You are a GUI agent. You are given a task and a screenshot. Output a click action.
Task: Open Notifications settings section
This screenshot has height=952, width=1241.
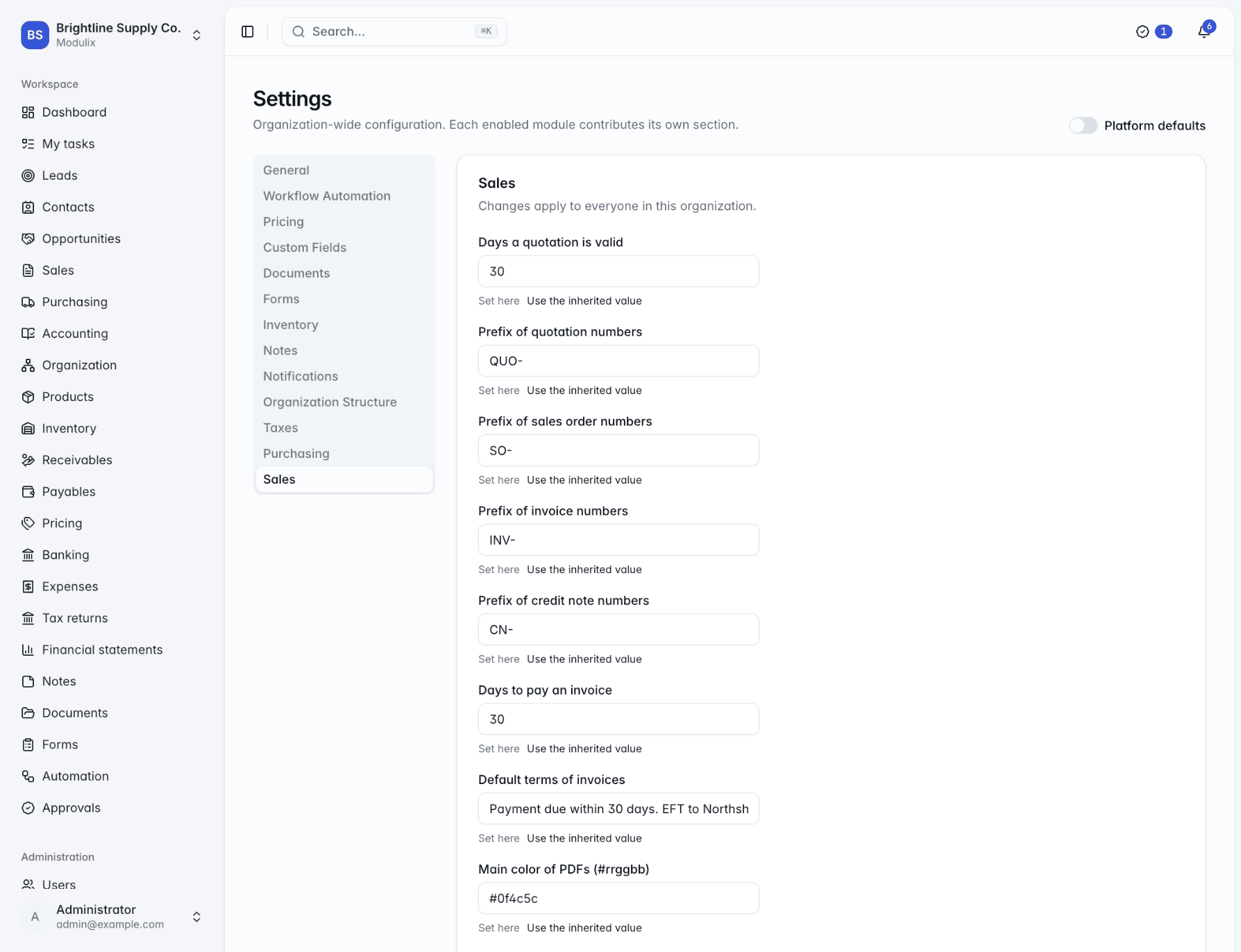344,376
